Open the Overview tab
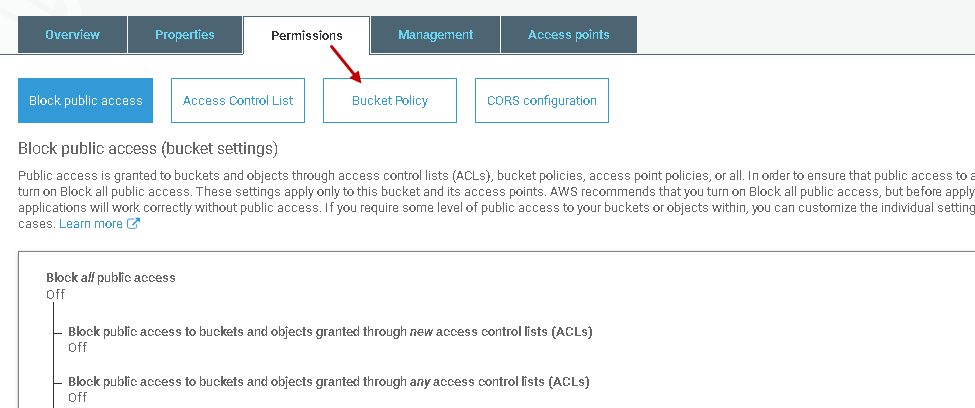 72,35
